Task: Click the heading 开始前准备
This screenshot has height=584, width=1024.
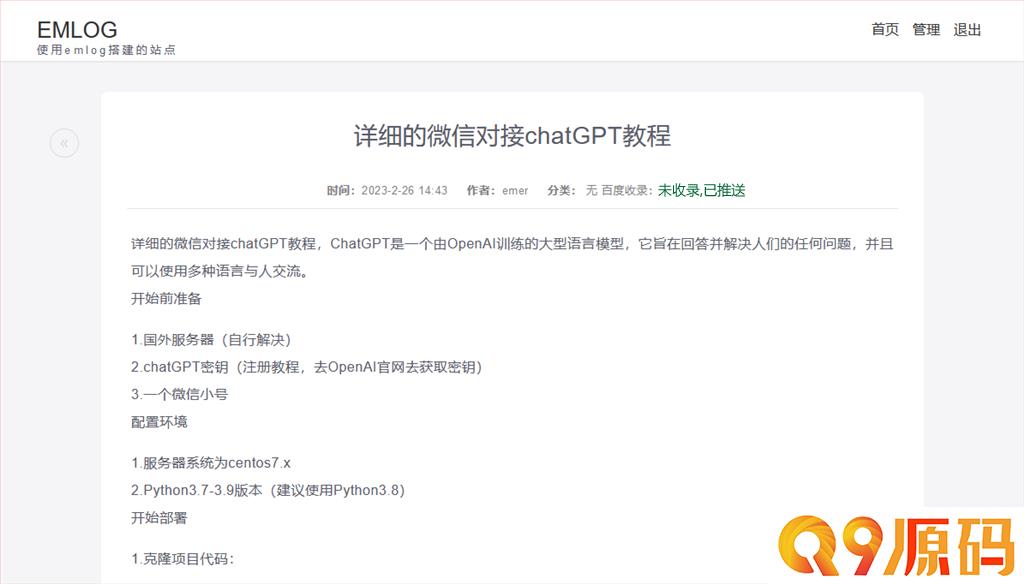Action: [166, 299]
